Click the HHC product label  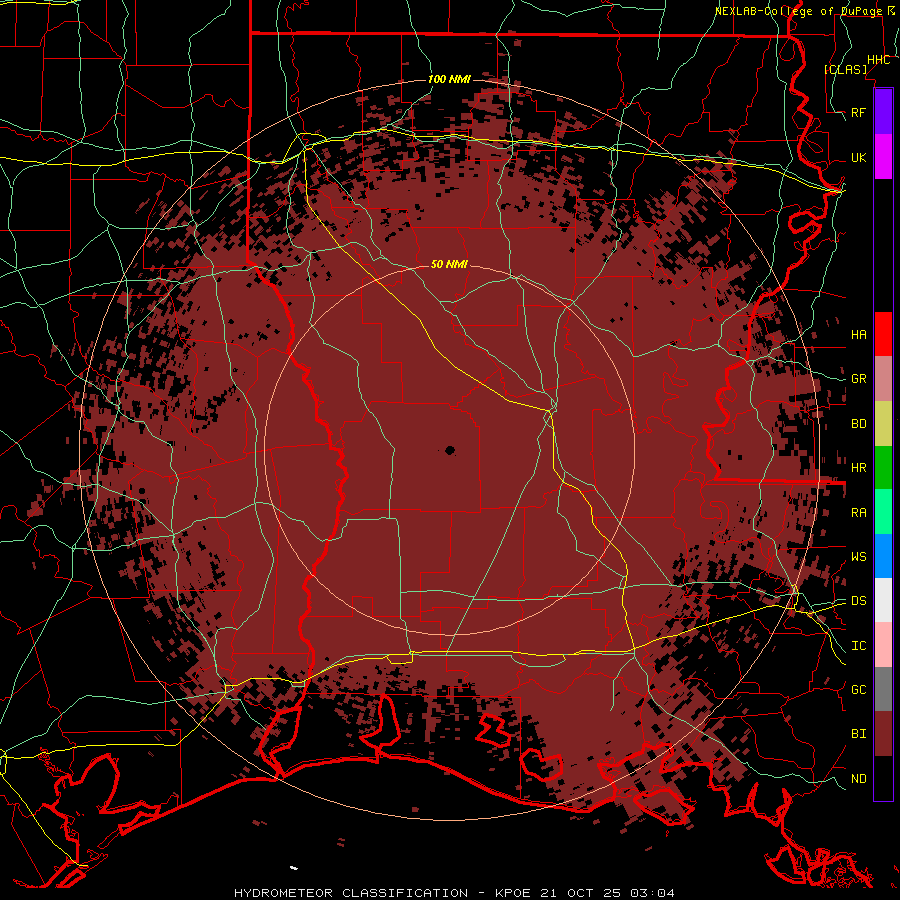coord(878,60)
